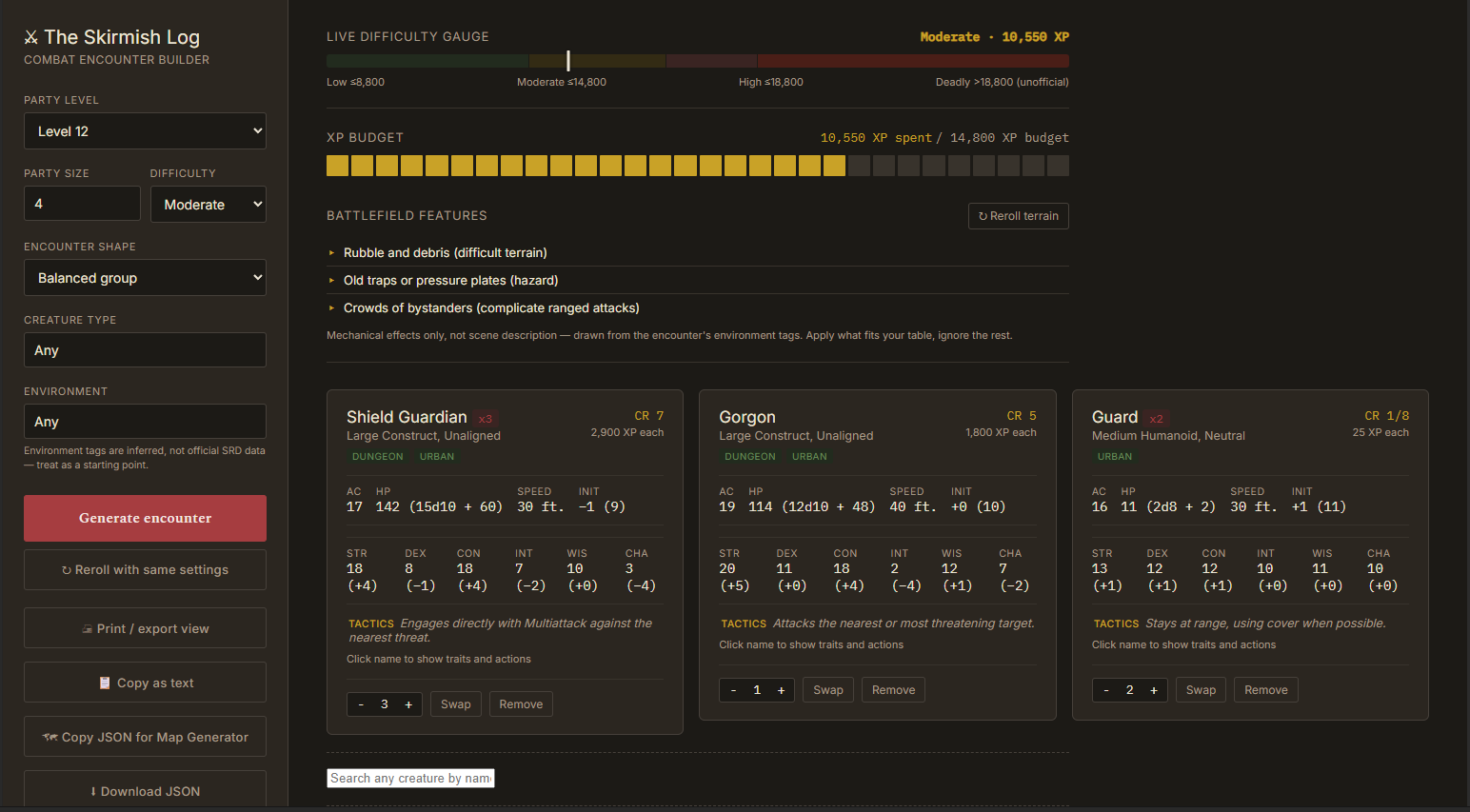Click Guard HP '11 (2d8 + 2)'
Viewport: 1470px width, 812px height.
[x=1168, y=506]
